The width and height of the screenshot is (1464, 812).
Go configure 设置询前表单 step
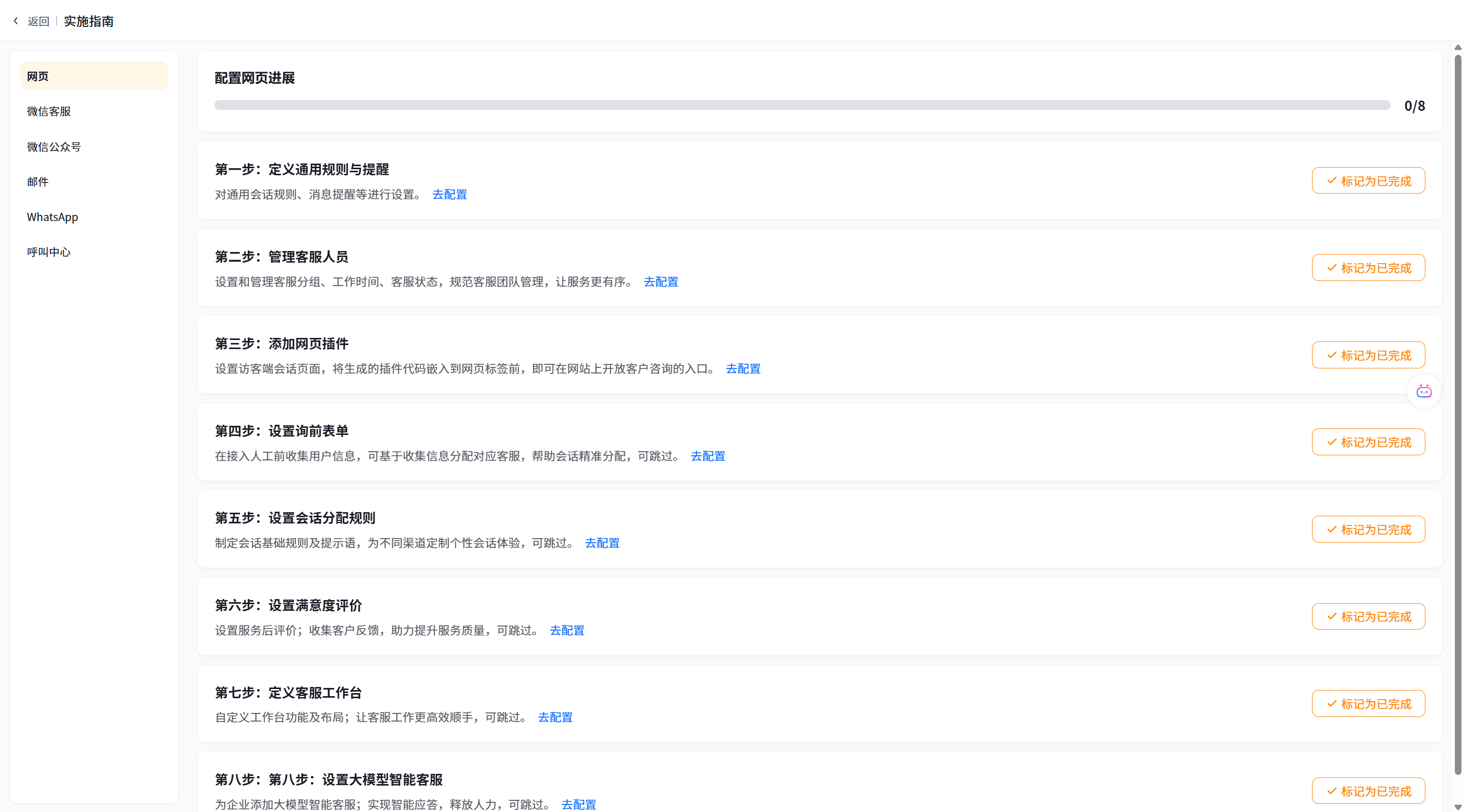(708, 456)
